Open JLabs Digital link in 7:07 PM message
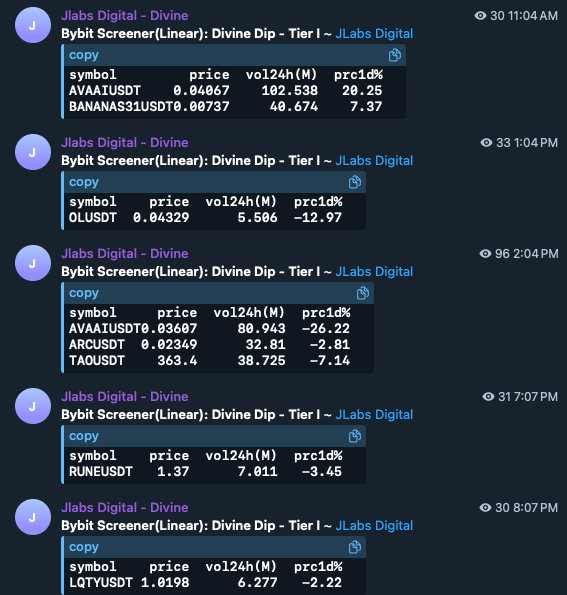Image resolution: width=567 pixels, height=595 pixels. 374,415
